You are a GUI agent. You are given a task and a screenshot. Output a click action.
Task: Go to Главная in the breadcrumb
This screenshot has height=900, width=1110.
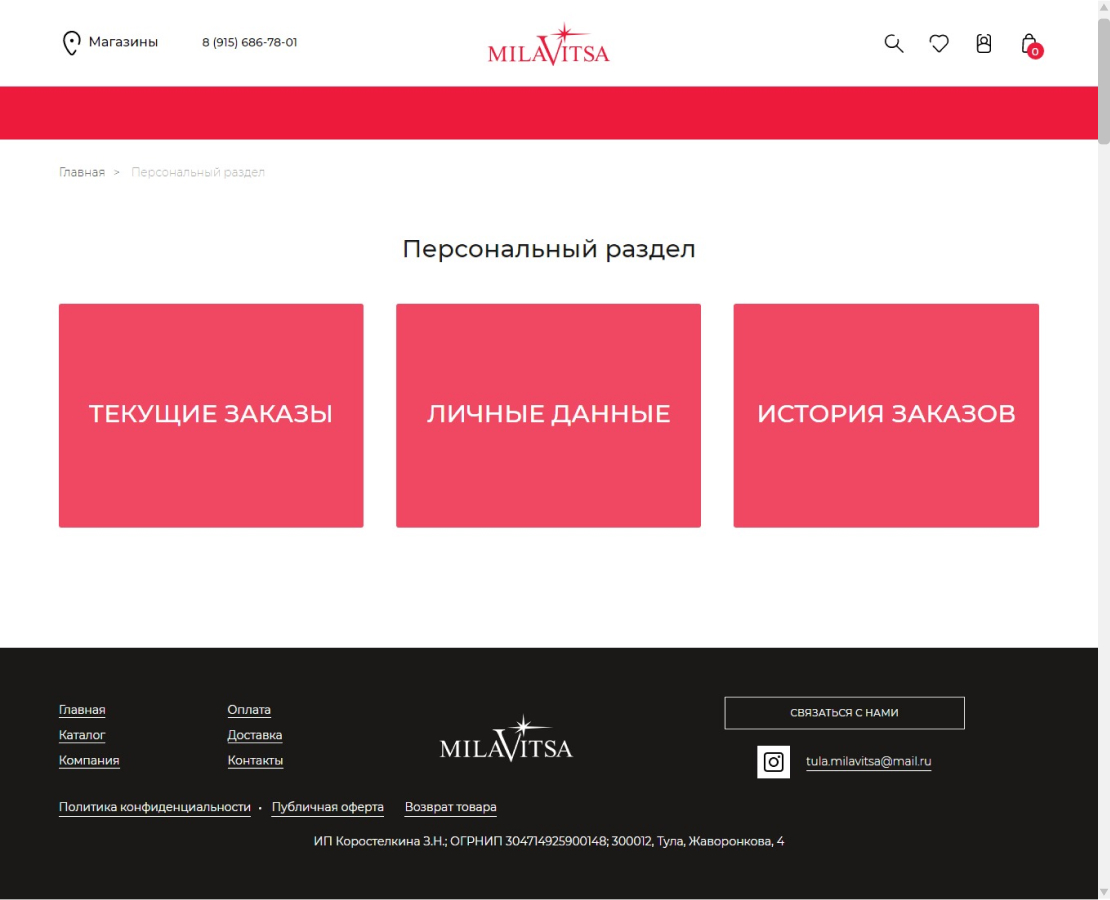pyautogui.click(x=81, y=172)
